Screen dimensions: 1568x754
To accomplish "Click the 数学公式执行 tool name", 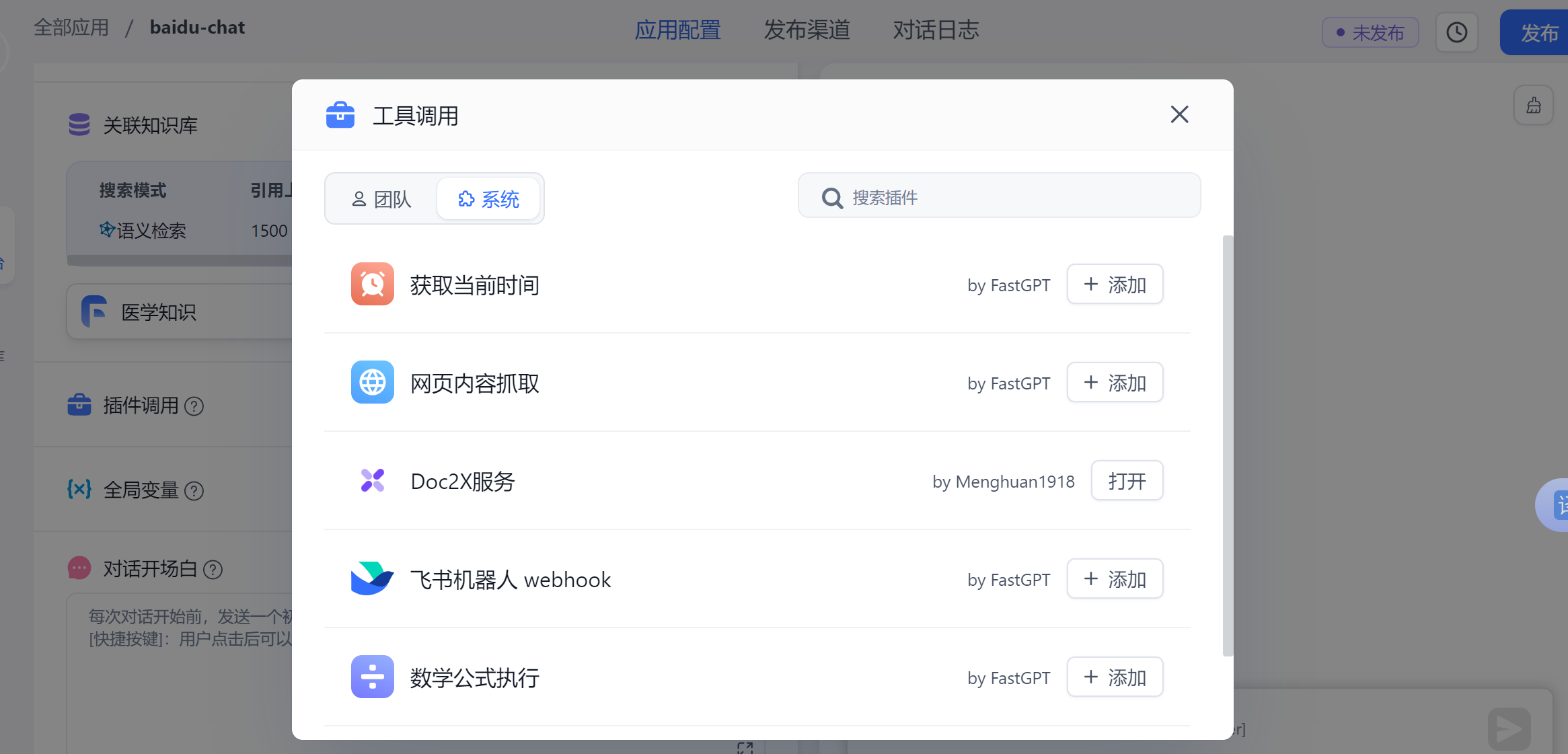I will coord(475,678).
